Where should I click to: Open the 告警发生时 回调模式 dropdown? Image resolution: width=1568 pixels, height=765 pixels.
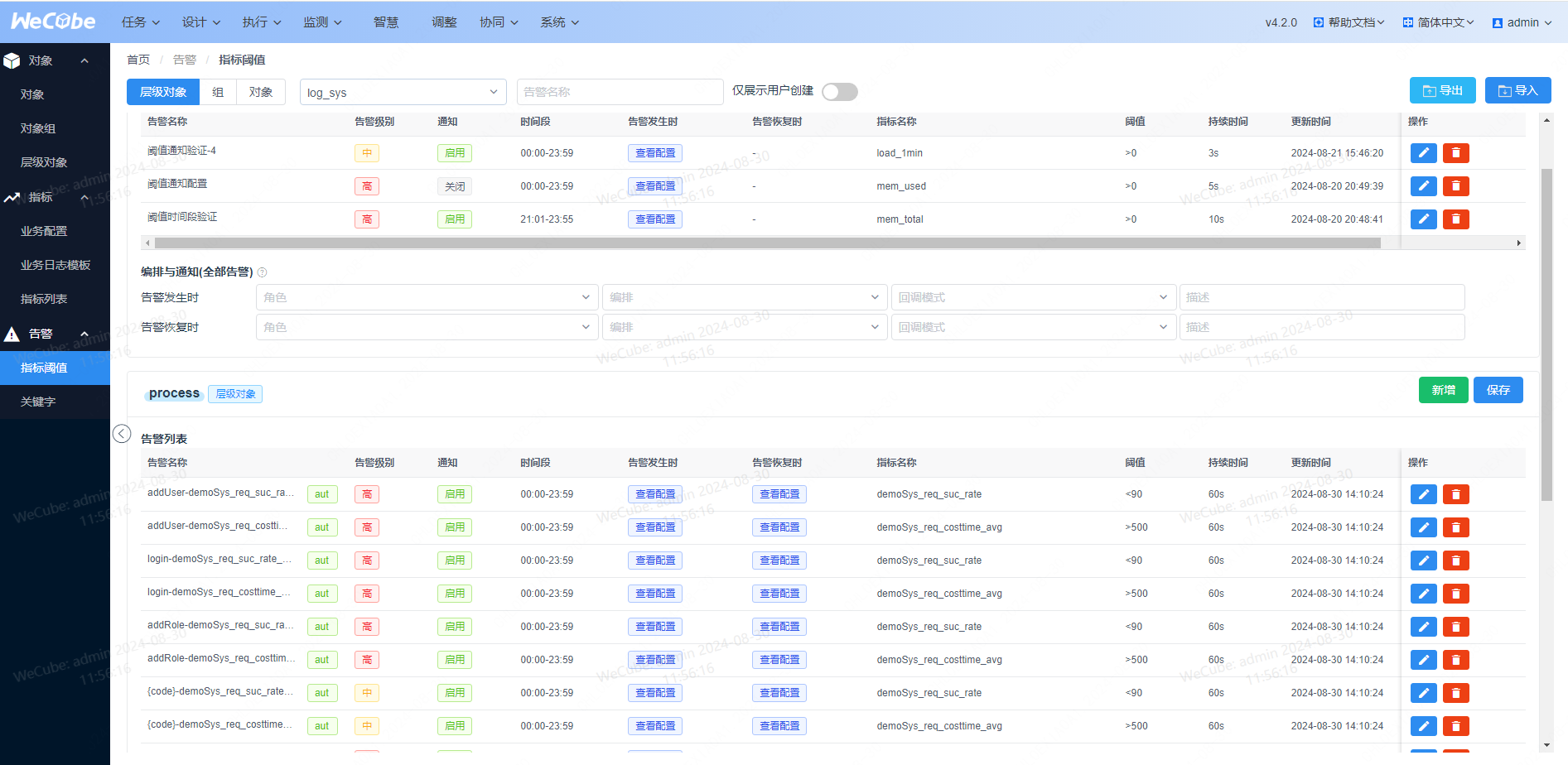1033,297
